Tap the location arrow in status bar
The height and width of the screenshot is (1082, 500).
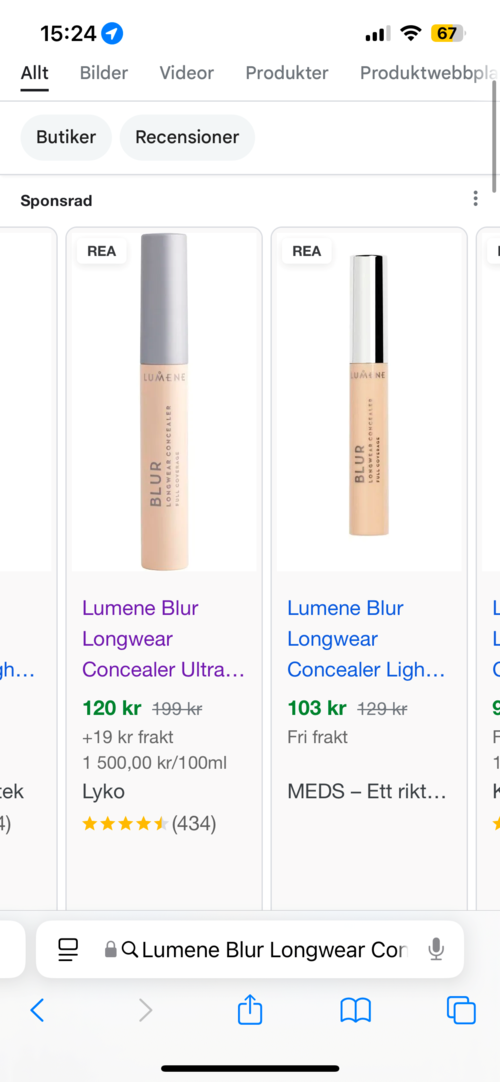coord(112,33)
